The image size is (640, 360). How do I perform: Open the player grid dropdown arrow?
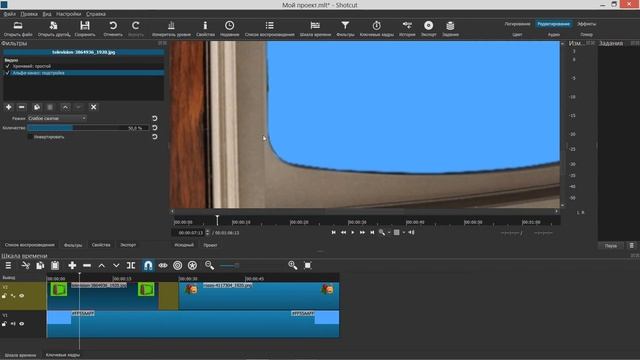pyautogui.click(x=404, y=232)
